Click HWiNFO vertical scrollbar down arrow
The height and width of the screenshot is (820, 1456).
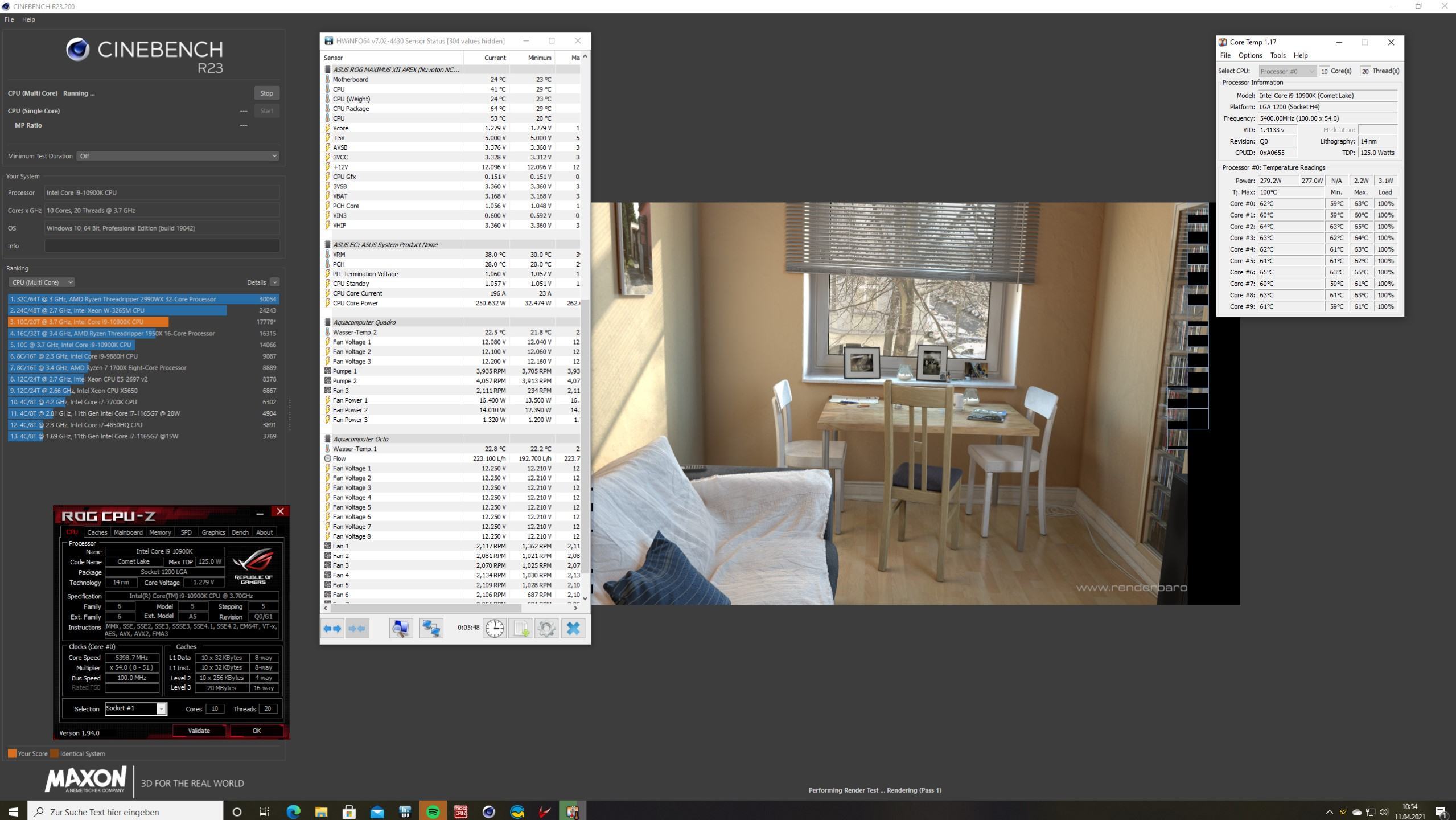[x=585, y=598]
